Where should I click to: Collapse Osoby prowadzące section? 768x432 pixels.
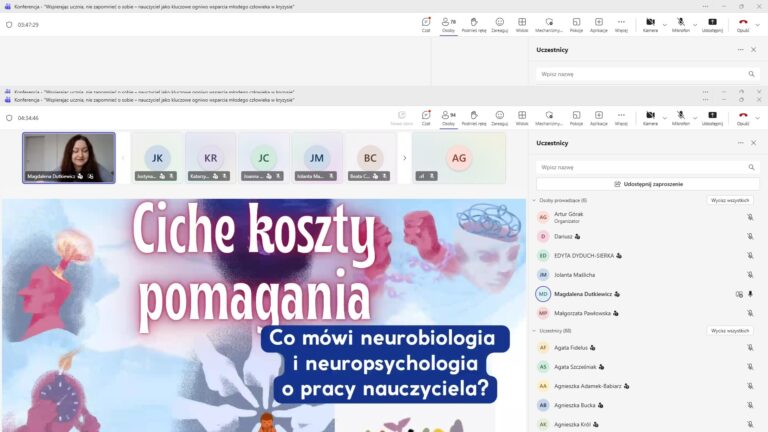534,200
